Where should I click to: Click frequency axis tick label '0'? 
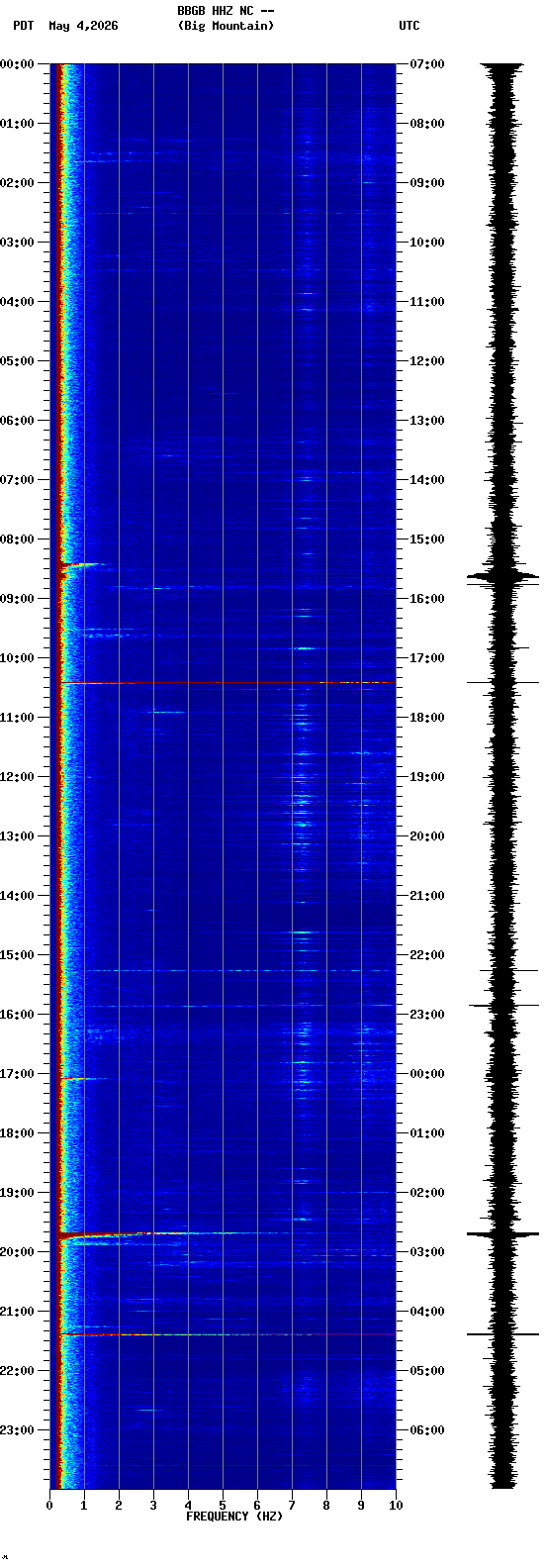pos(49,1506)
